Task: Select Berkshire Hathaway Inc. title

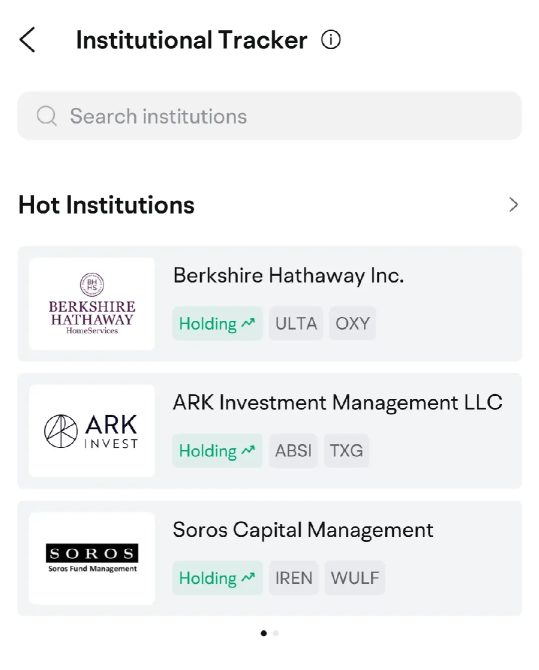Action: pos(289,275)
